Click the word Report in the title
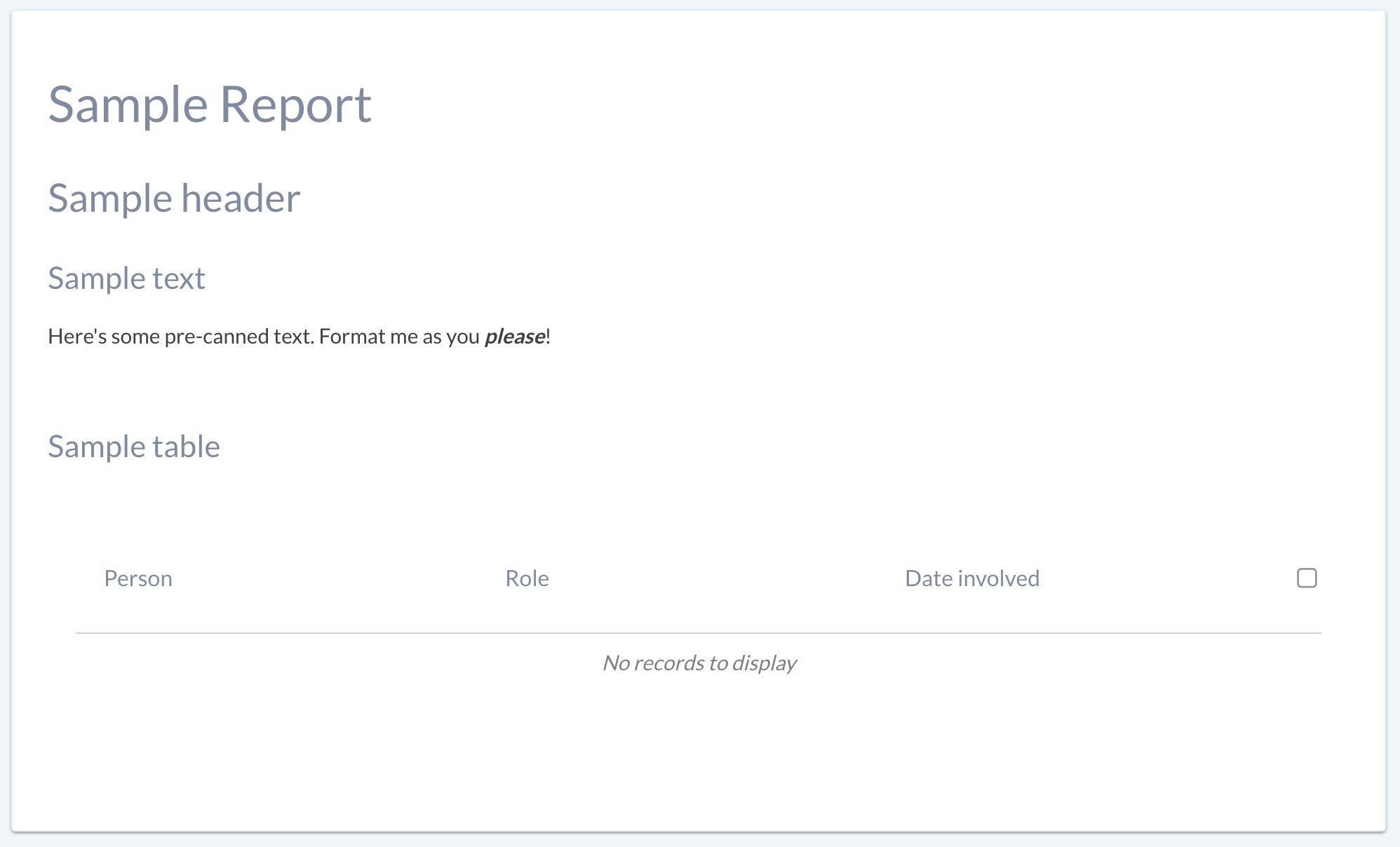 pyautogui.click(x=295, y=105)
